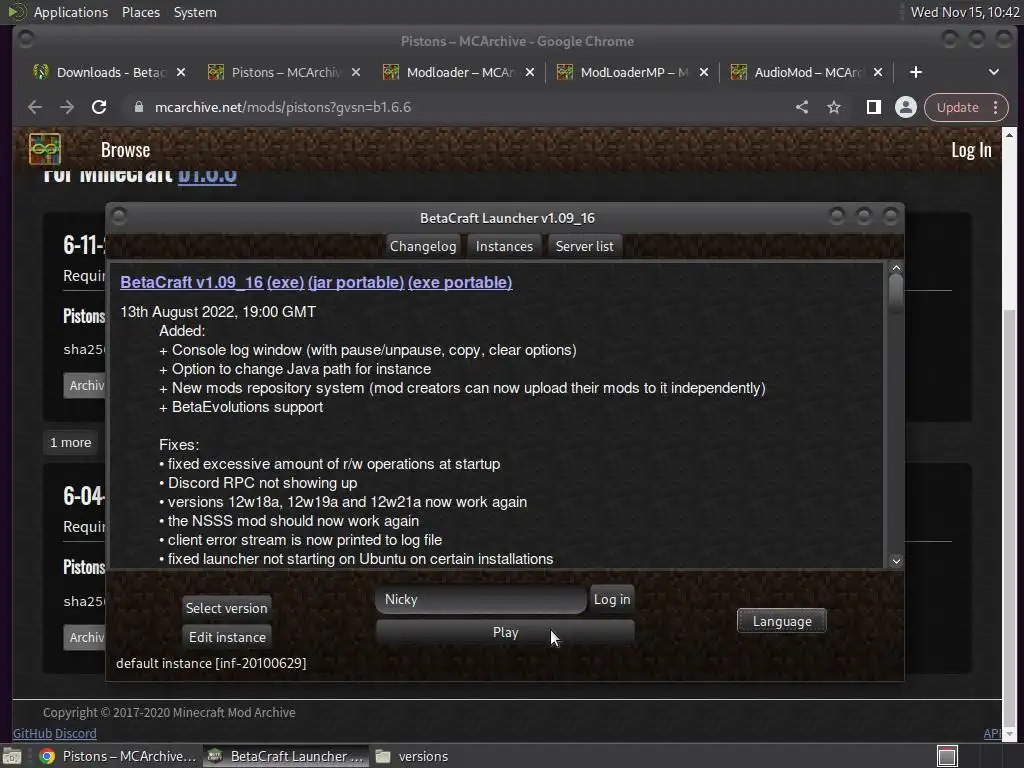Switch to the BetaCraft Launcher taskbar item
This screenshot has width=1024, height=768.
(286, 756)
